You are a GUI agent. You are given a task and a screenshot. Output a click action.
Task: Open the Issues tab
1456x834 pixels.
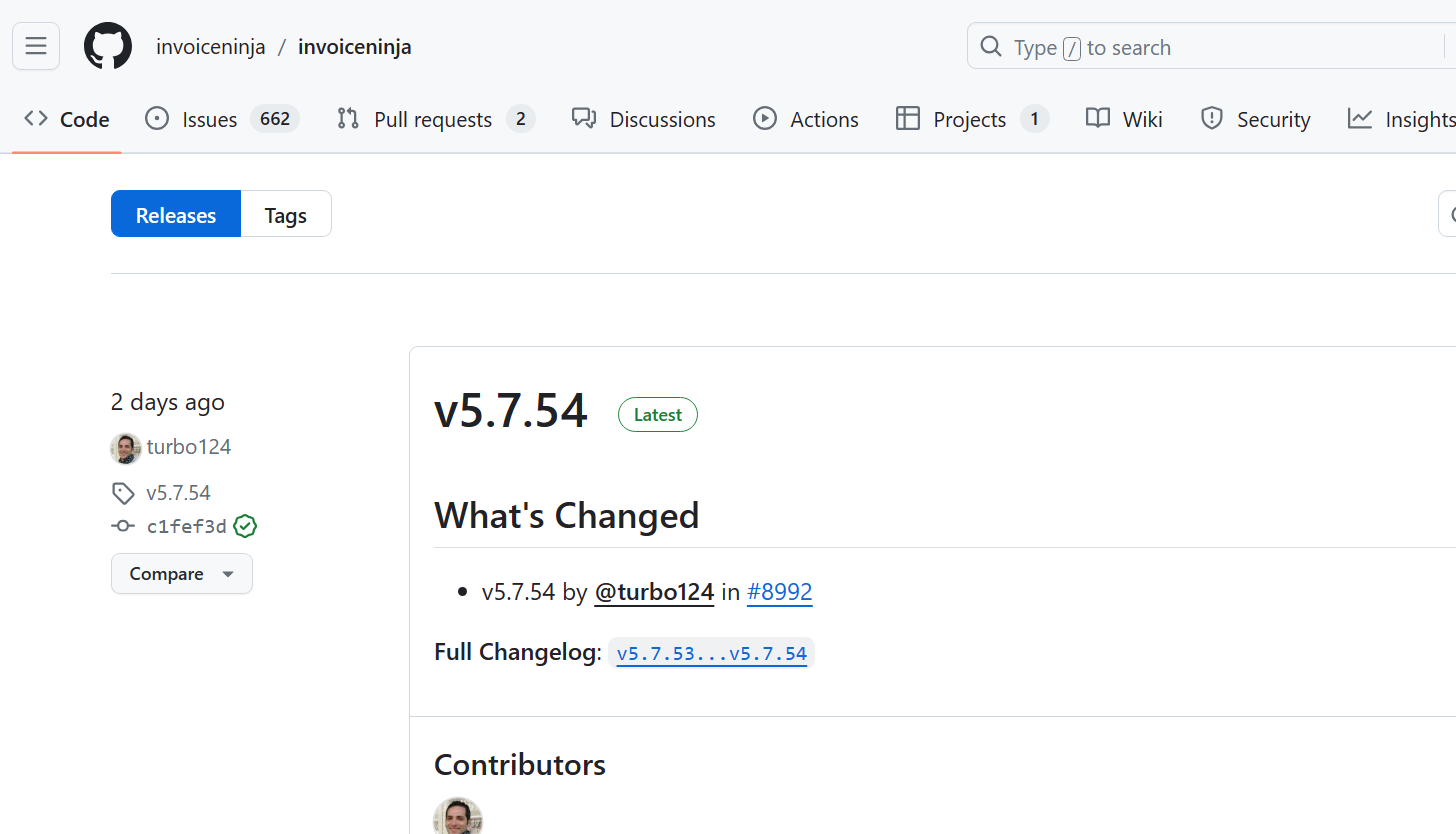coord(222,119)
